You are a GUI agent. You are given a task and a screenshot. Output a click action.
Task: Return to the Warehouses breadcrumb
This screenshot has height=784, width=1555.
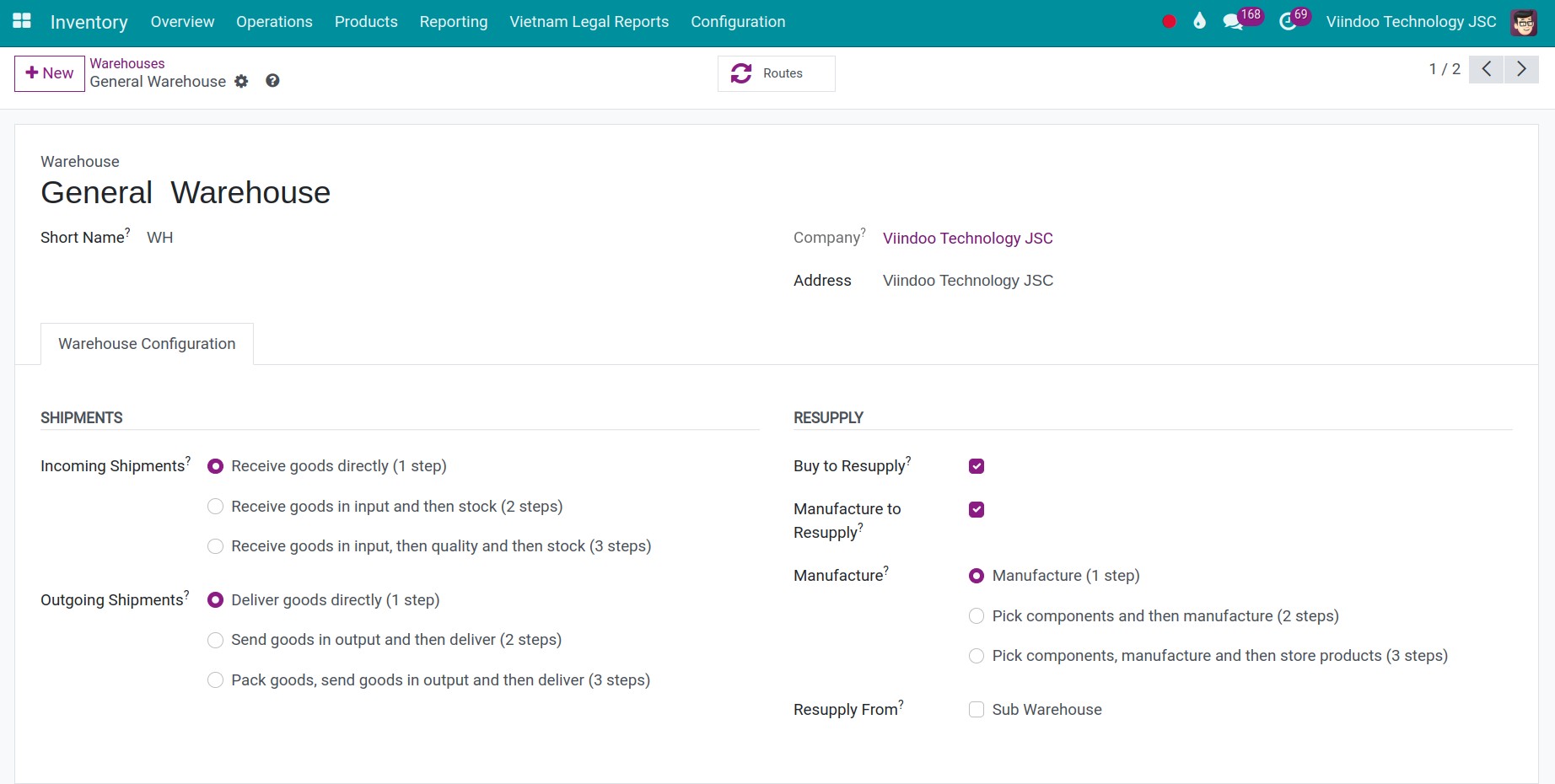[x=126, y=63]
